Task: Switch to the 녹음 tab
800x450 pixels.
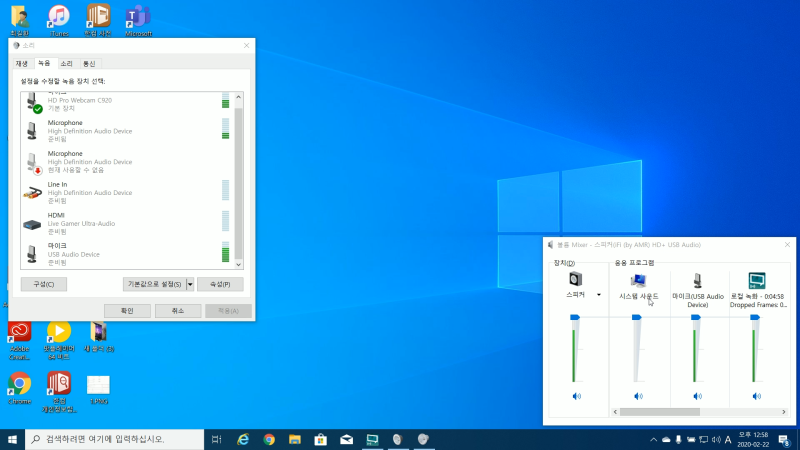Action: [44, 63]
